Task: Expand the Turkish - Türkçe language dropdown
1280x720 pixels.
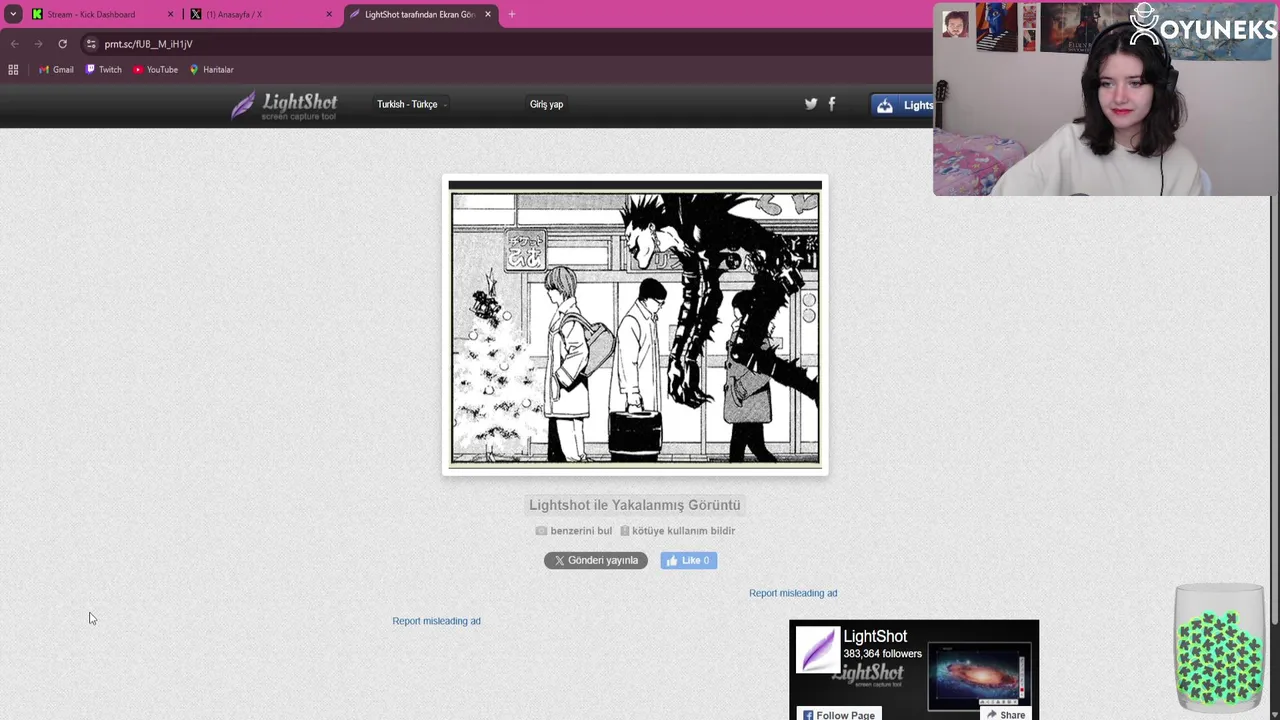Action: tap(411, 104)
